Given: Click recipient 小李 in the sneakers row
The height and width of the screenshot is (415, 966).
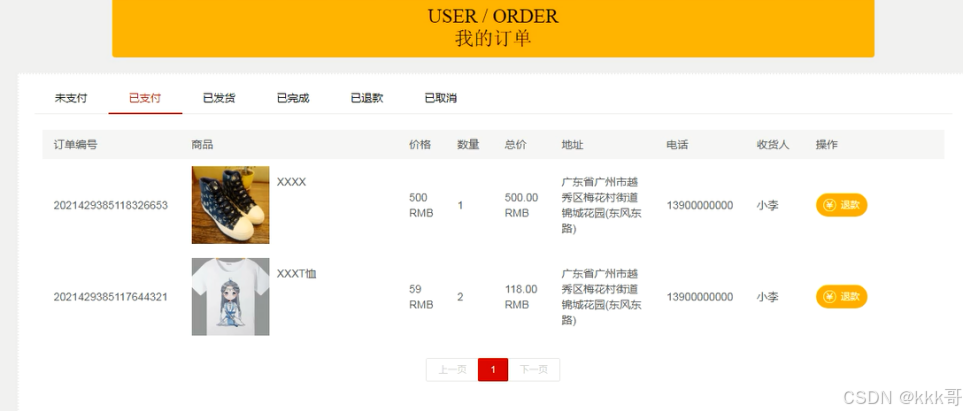Looking at the screenshot, I should point(768,205).
